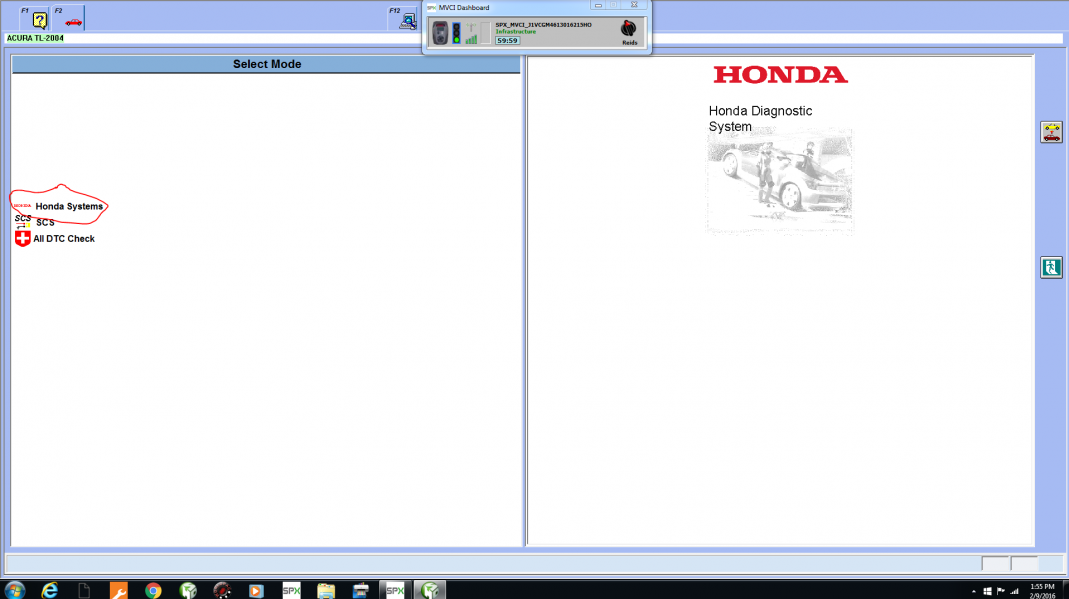Click the first SPX taskbar icon
The width and height of the screenshot is (1069, 599).
pos(291,590)
